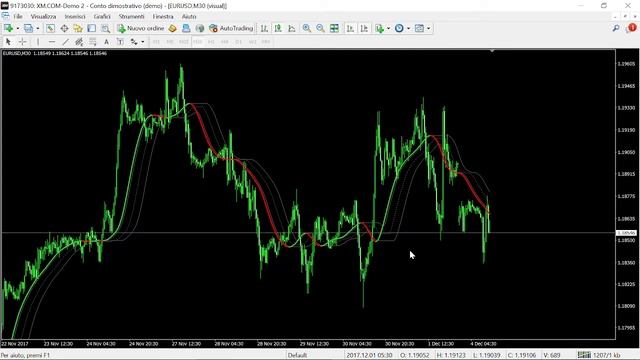
Task: Open a new chart window
Action: [9, 28]
